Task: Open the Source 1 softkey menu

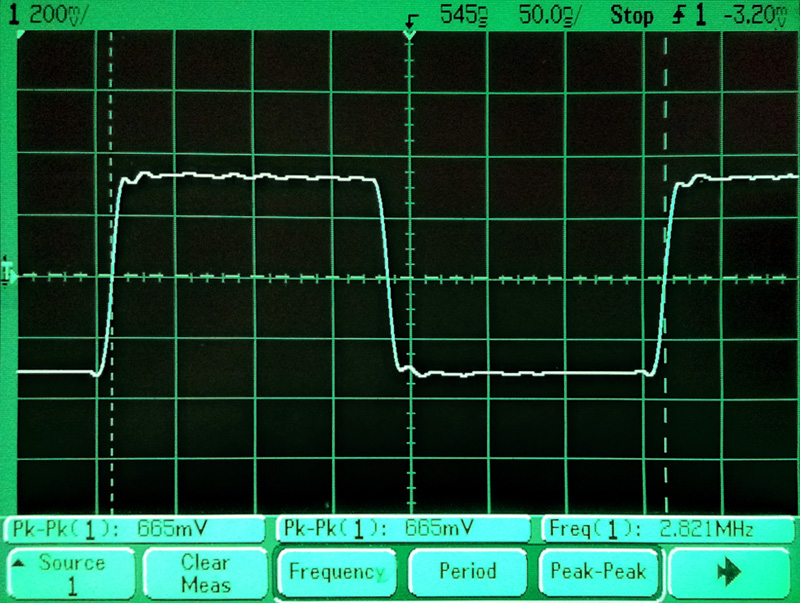Action: (71, 573)
